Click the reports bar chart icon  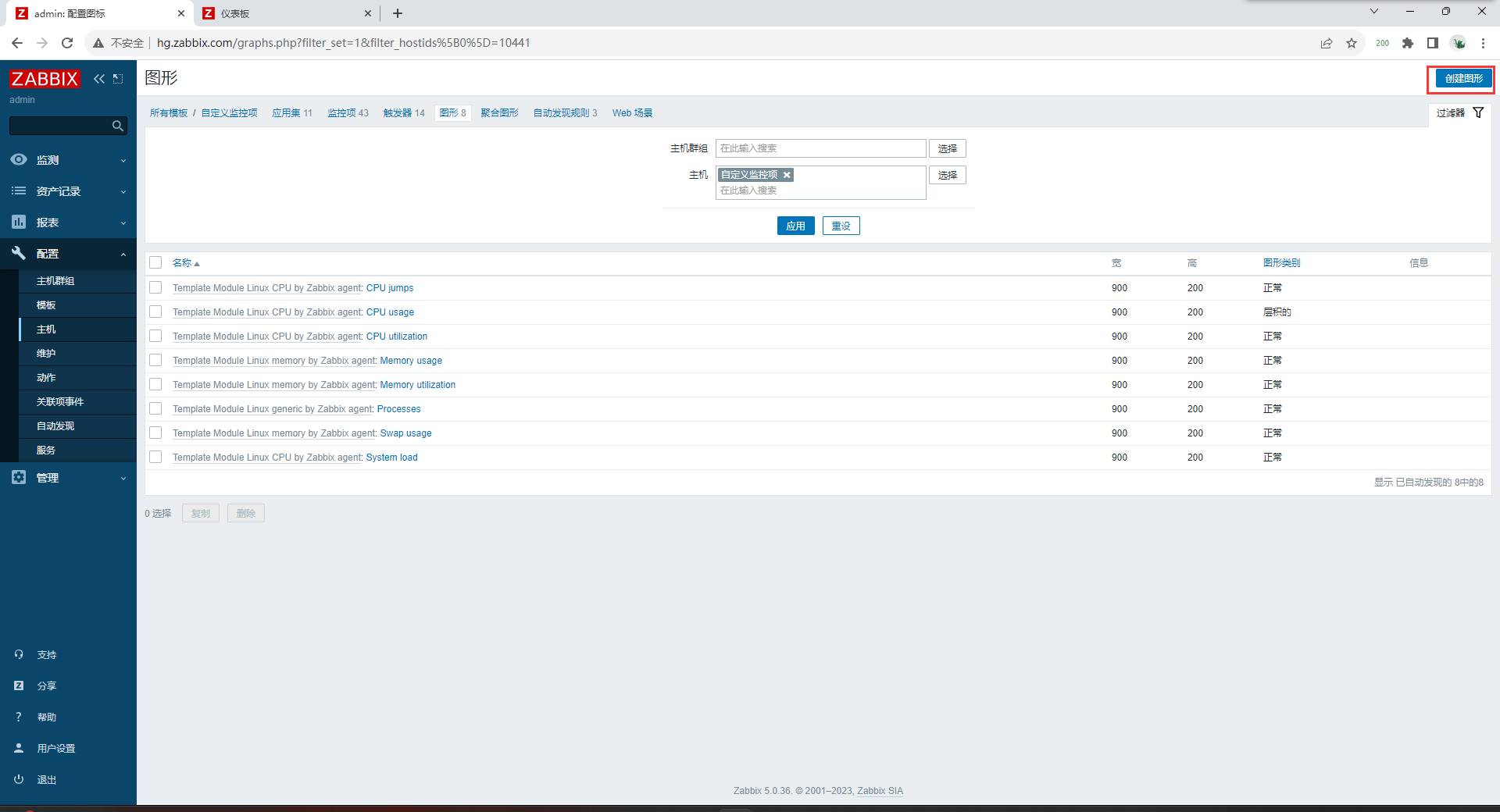[19, 222]
